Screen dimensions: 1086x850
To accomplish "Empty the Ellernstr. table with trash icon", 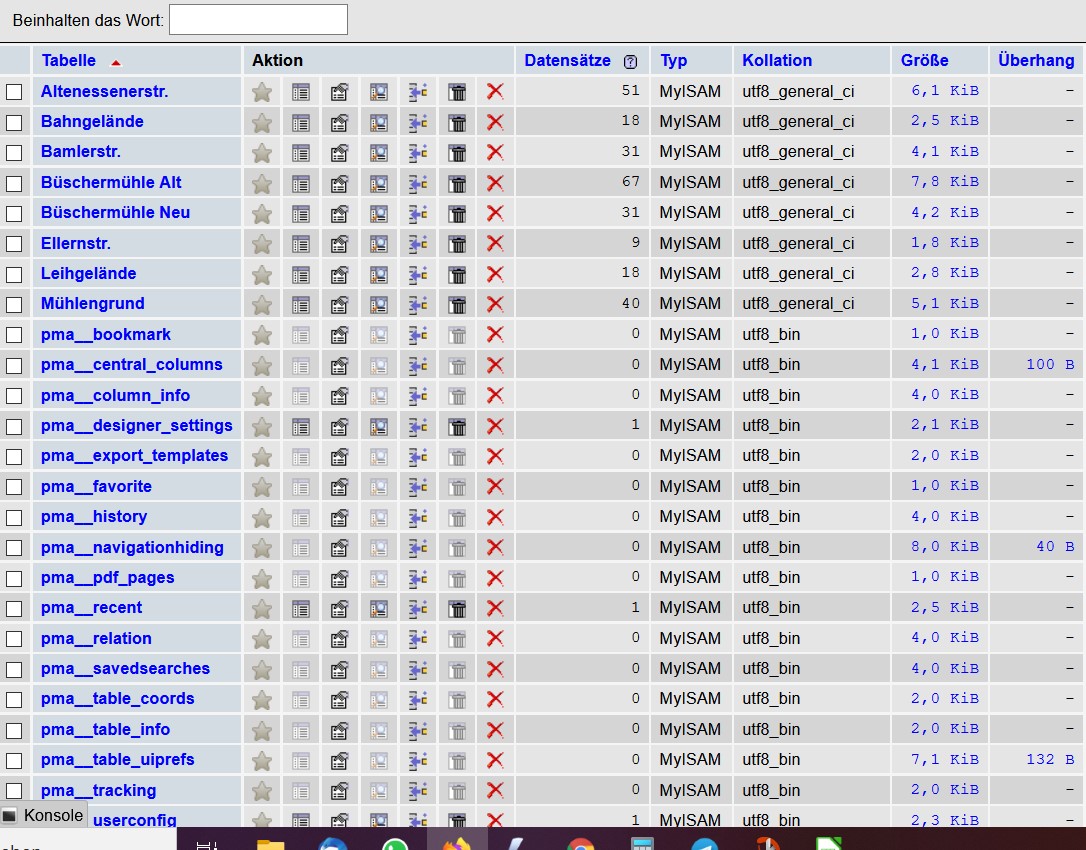I will coord(457,244).
